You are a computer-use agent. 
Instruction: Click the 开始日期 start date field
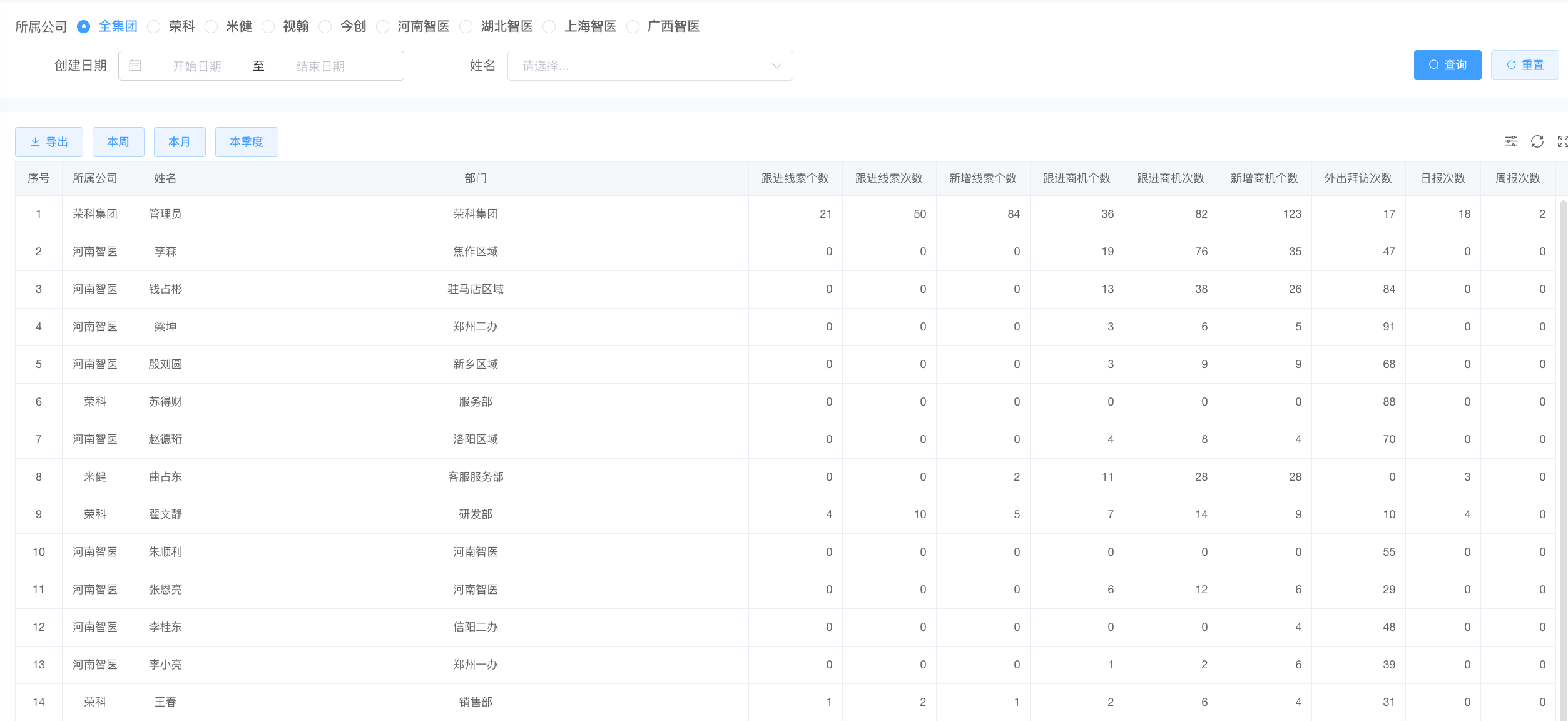click(196, 66)
